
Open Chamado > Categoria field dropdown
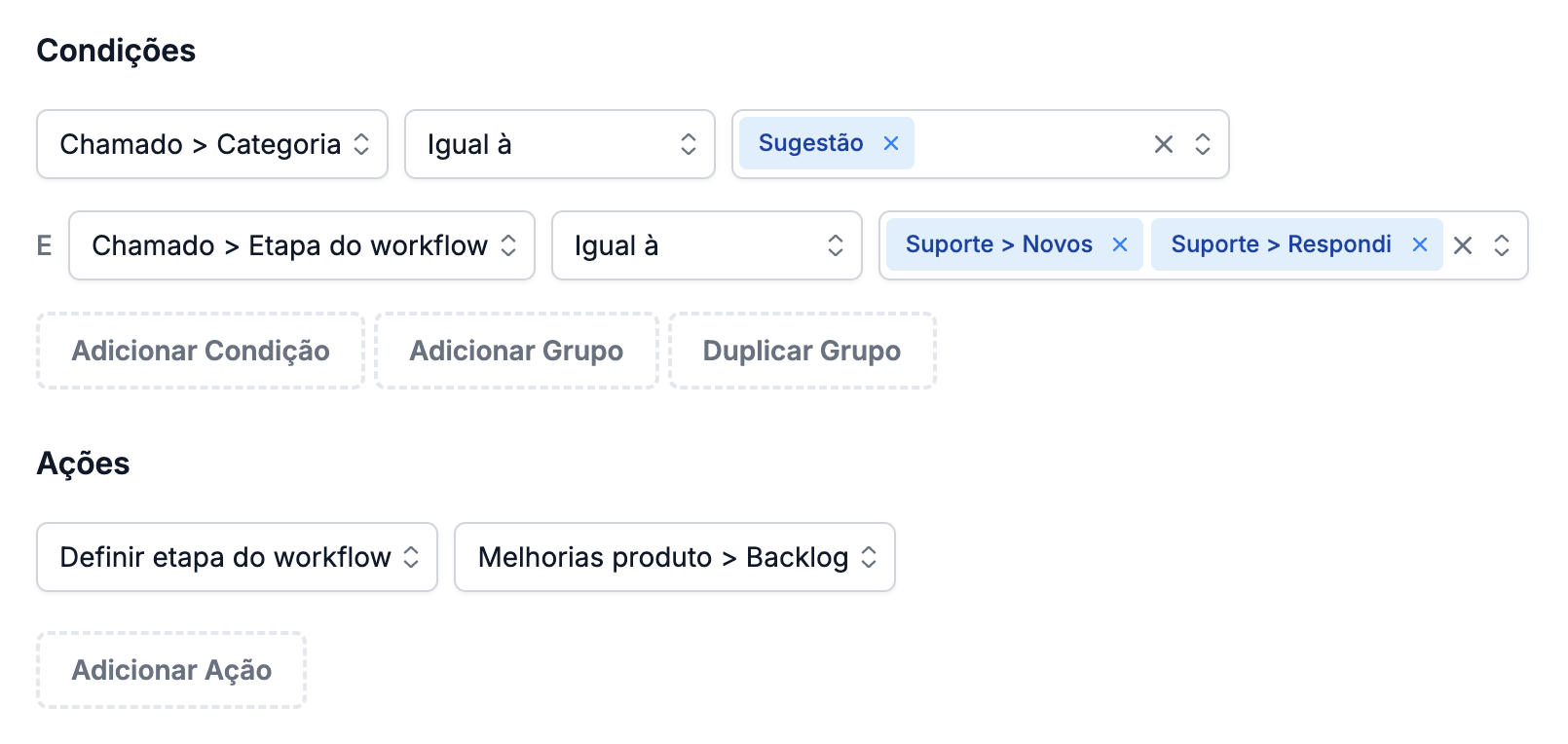tap(212, 144)
